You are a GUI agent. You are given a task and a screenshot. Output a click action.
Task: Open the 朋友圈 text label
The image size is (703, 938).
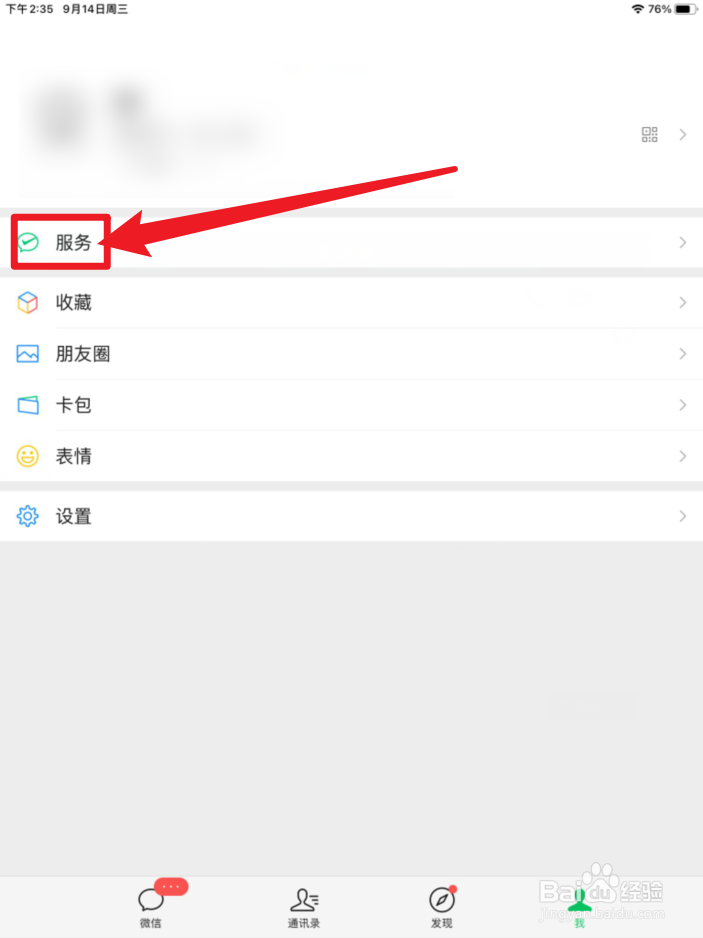pos(83,354)
